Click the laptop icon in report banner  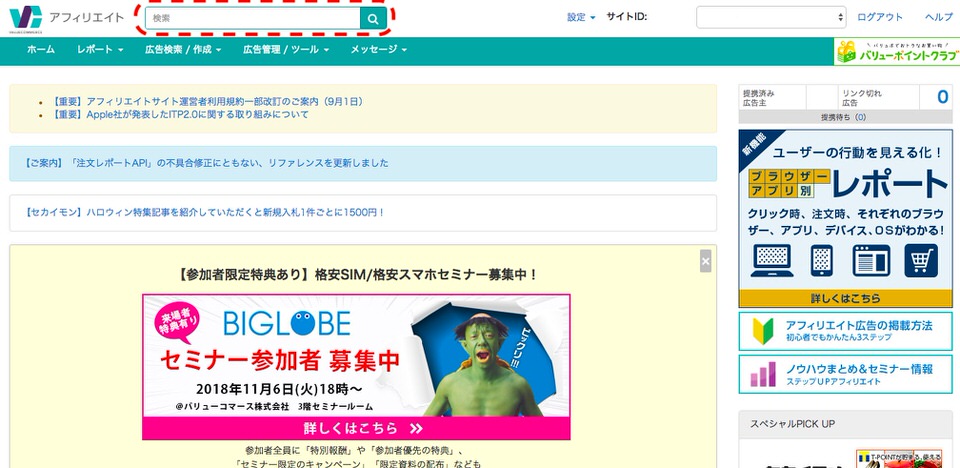(x=771, y=260)
